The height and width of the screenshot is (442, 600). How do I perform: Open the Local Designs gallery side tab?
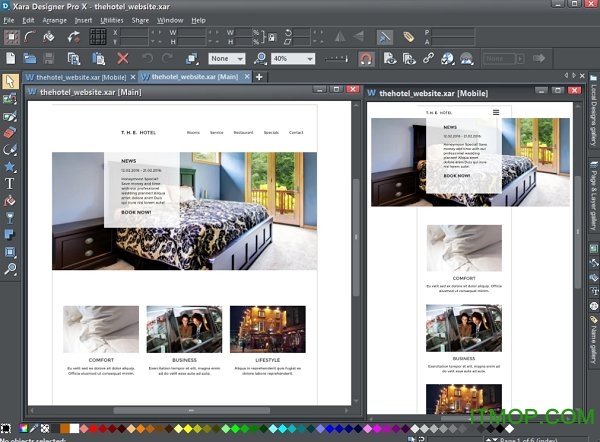point(593,112)
